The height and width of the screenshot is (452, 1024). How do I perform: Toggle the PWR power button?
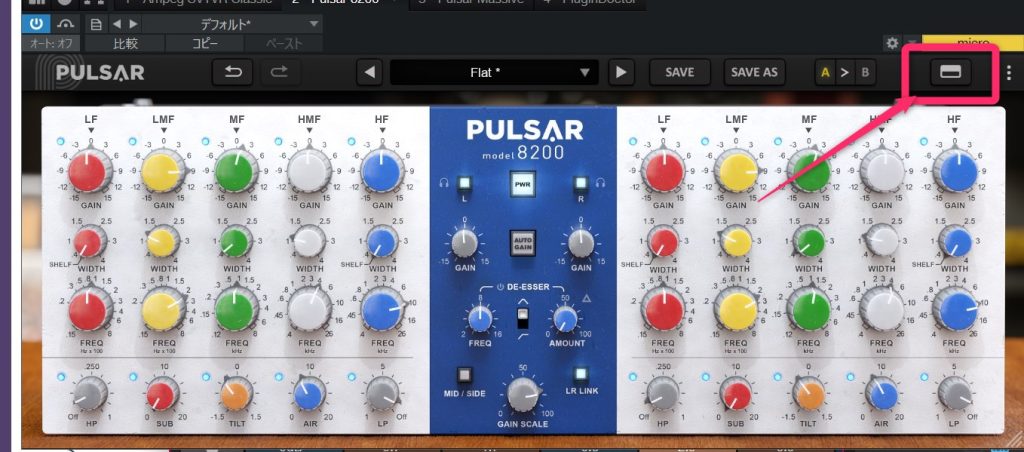(x=521, y=186)
